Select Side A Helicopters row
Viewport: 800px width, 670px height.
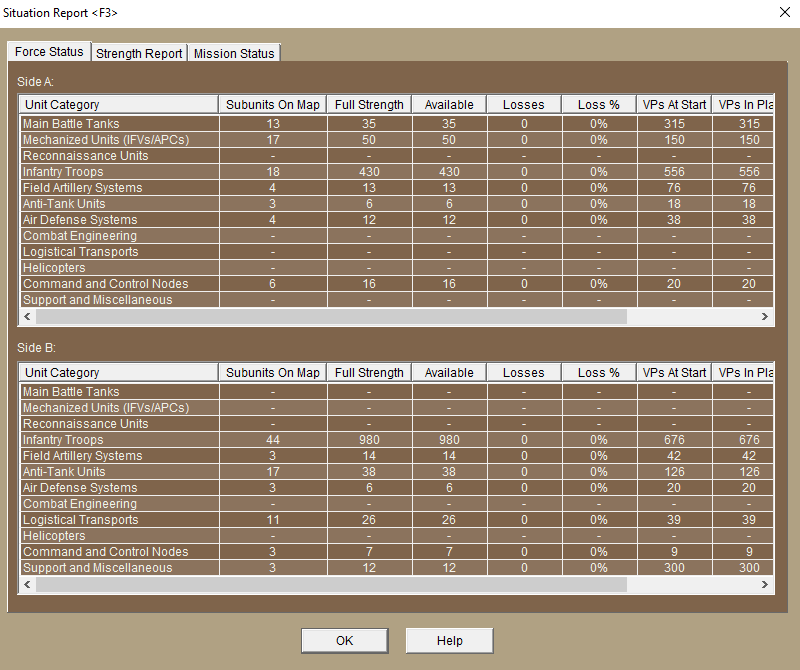point(396,268)
